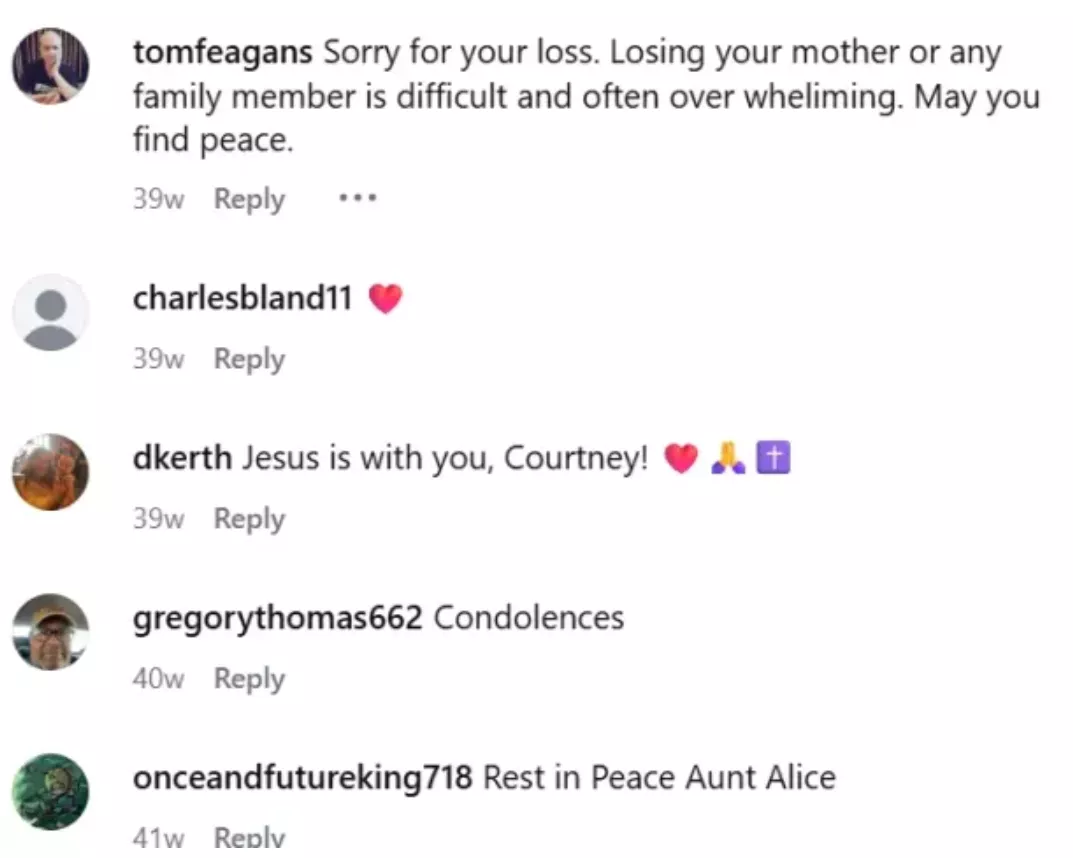The image size is (1073, 858).
Task: View gregorythomas662 profile avatar
Action: point(50,632)
